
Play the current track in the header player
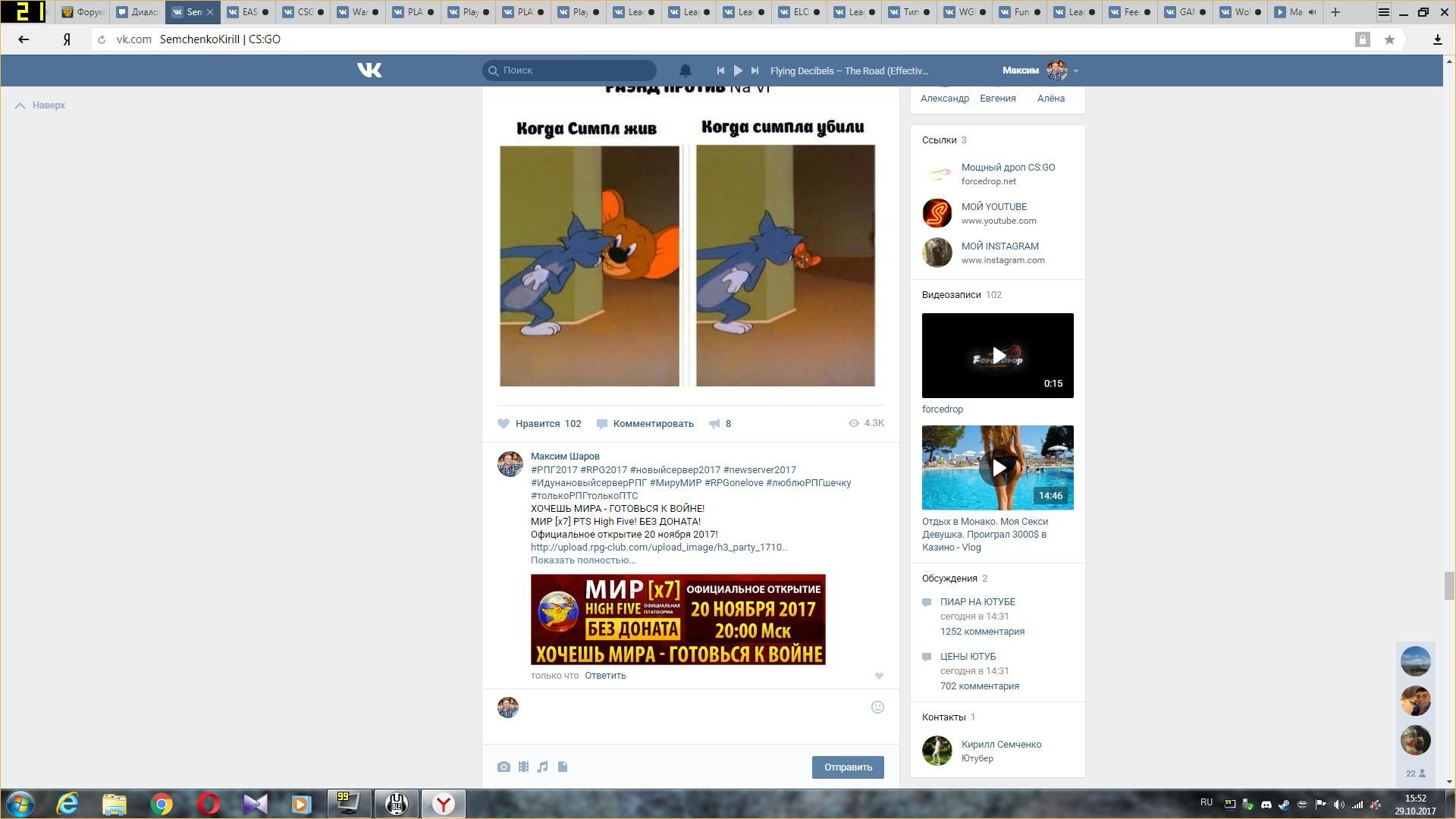(x=738, y=71)
